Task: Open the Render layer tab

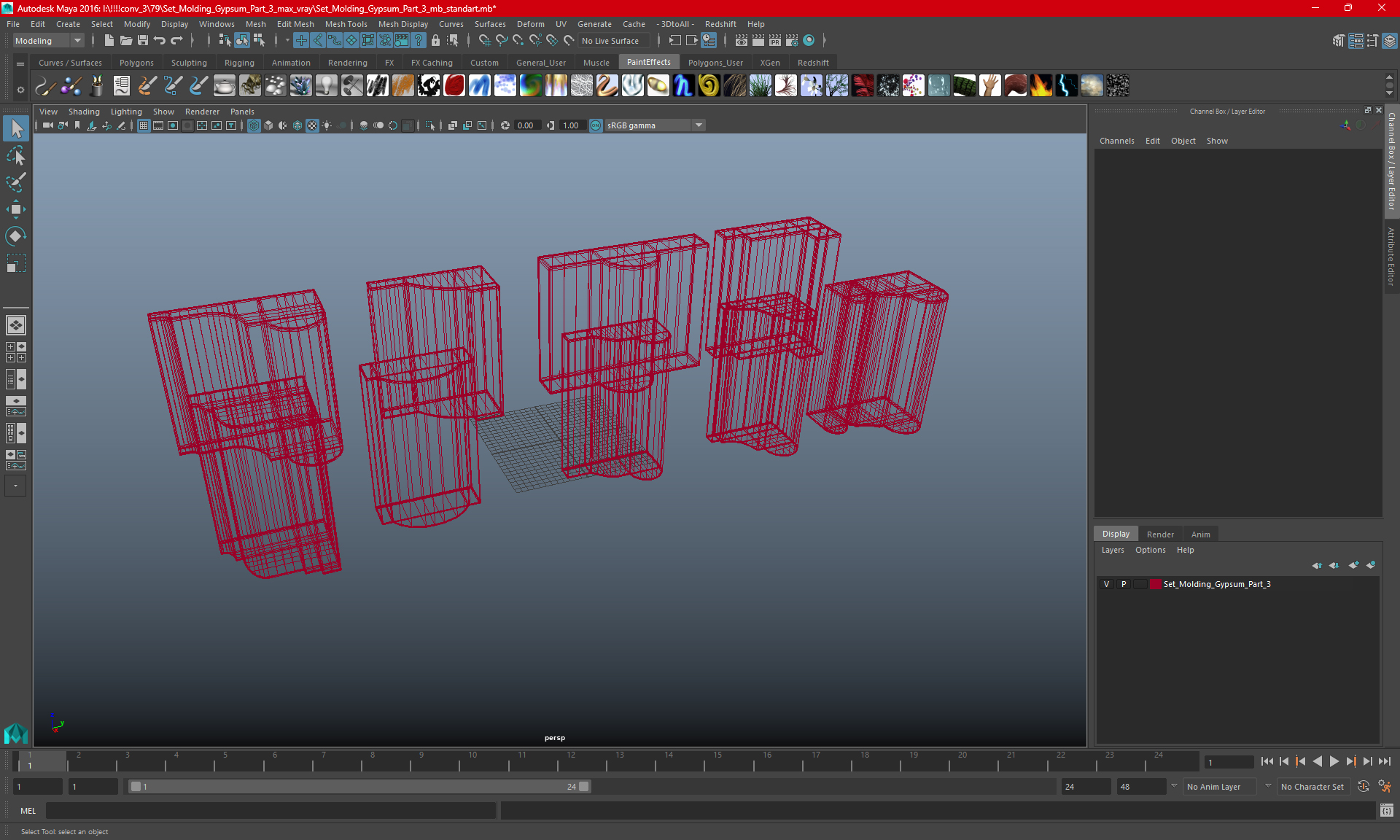Action: (1160, 534)
